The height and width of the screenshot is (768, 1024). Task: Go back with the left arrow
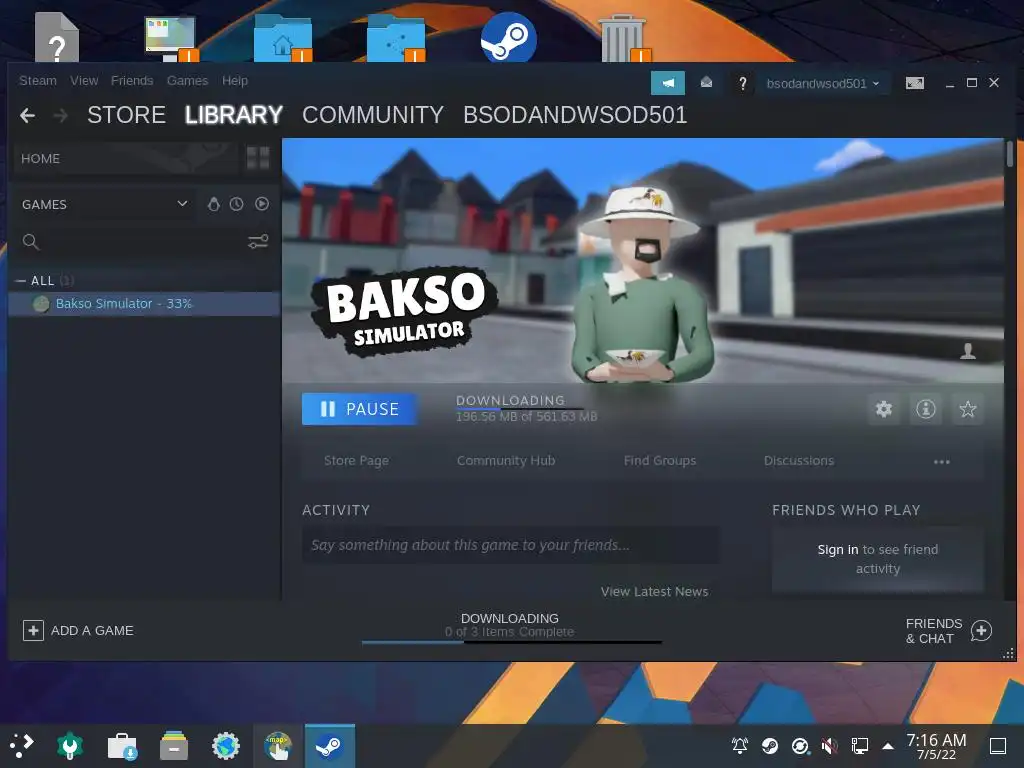[27, 116]
